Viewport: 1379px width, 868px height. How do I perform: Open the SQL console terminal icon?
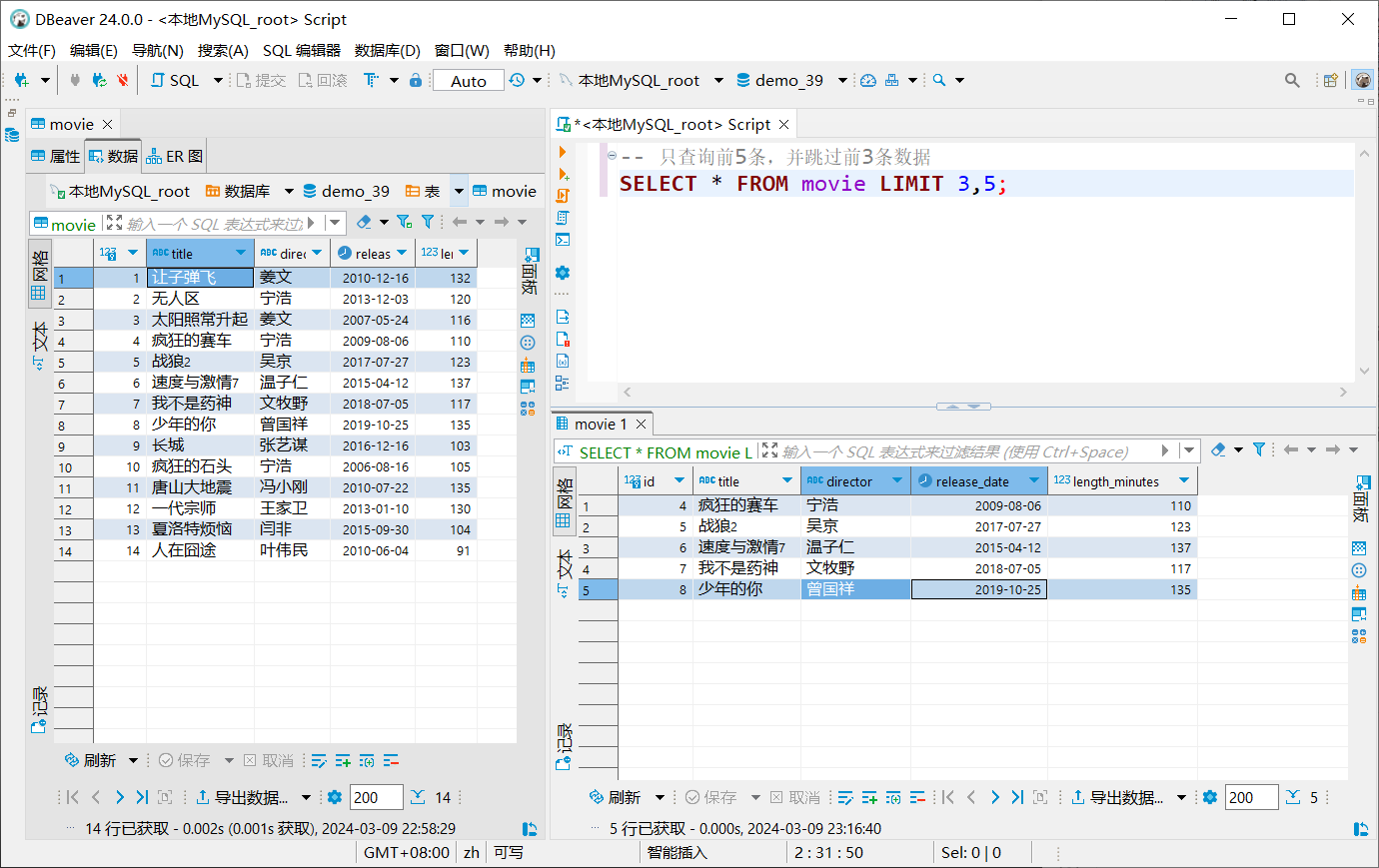pos(563,240)
